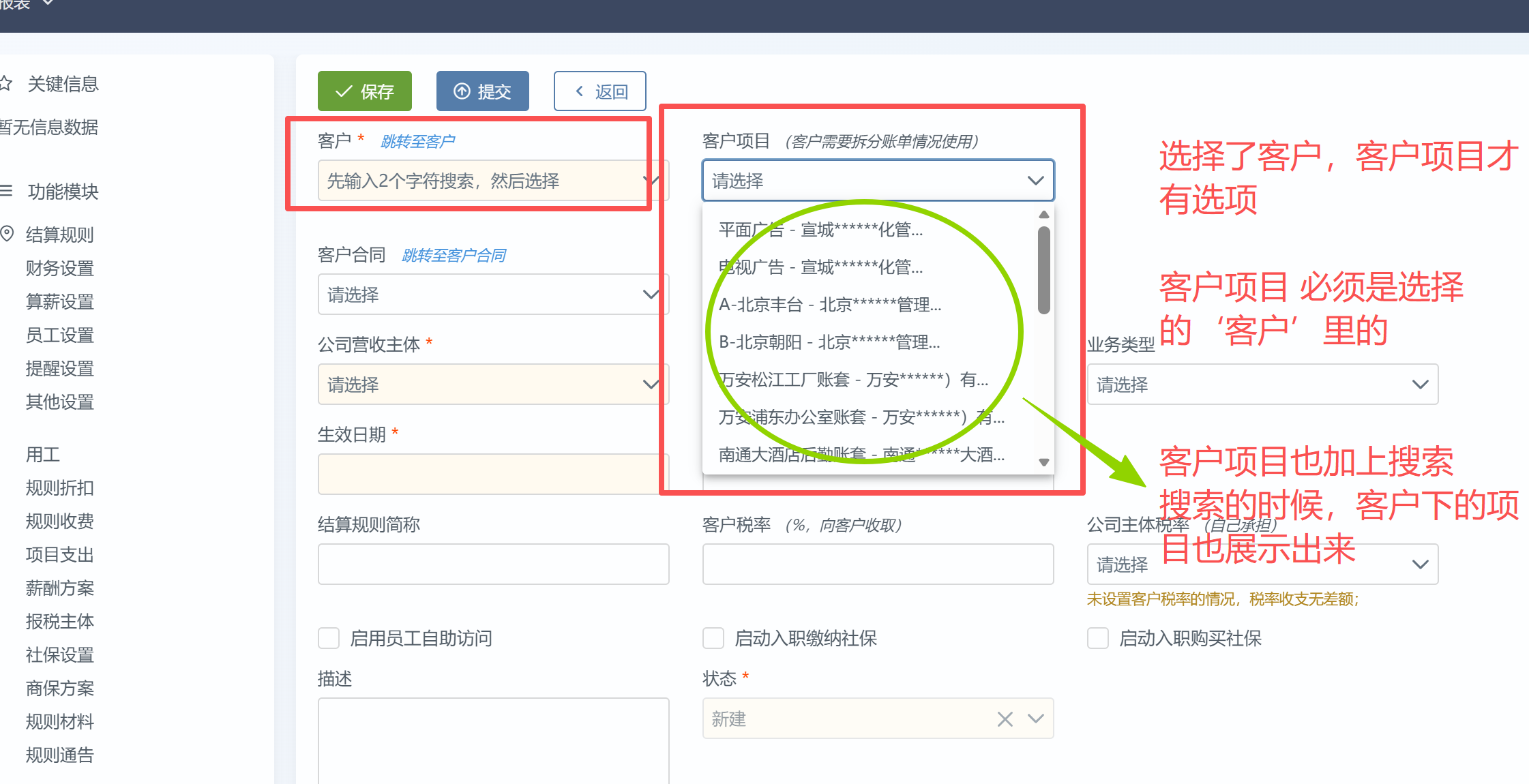Follow the 跳转至客户合同 link
The width and height of the screenshot is (1529, 784).
click(x=454, y=255)
